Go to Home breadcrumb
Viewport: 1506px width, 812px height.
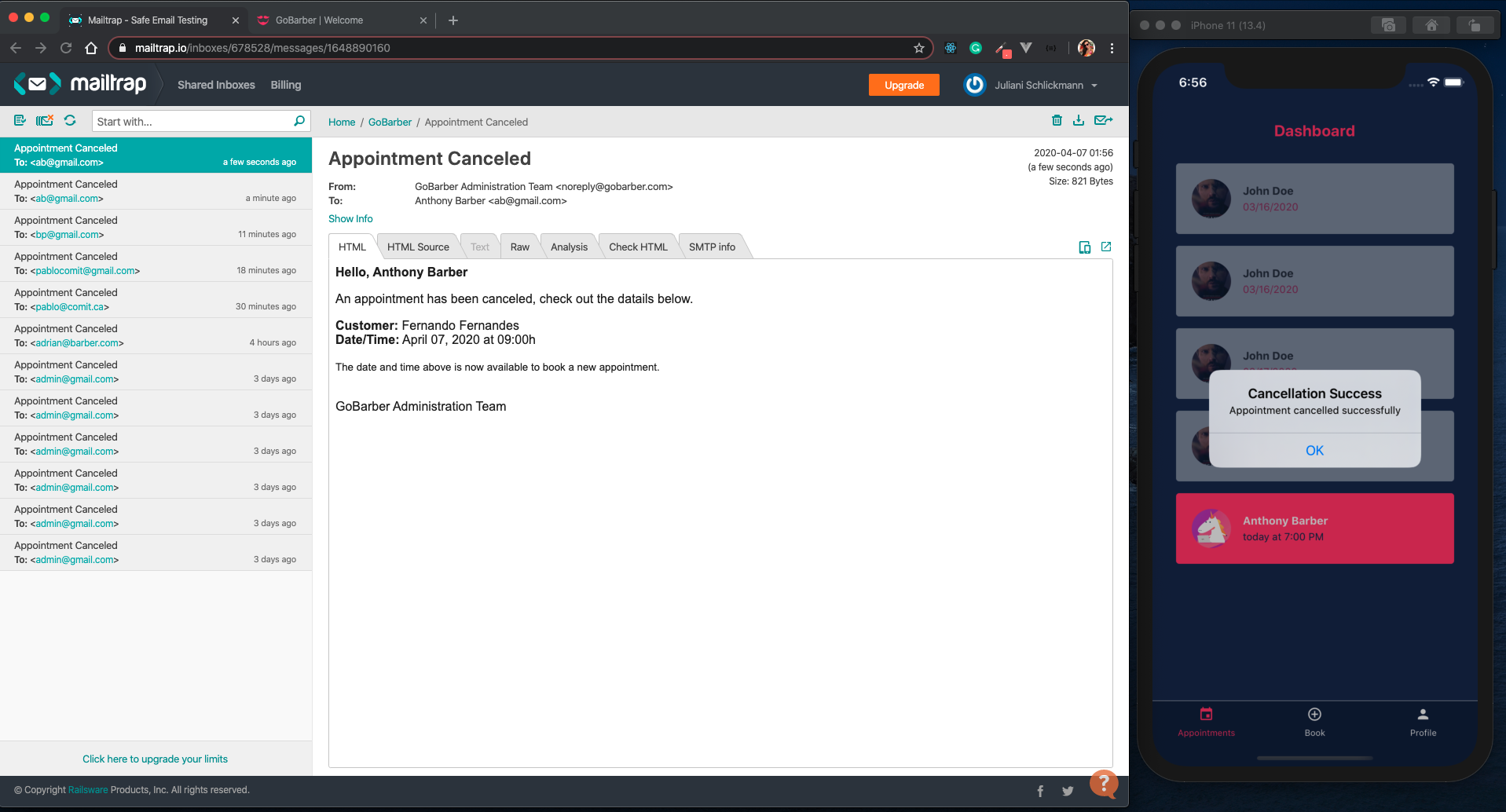342,122
